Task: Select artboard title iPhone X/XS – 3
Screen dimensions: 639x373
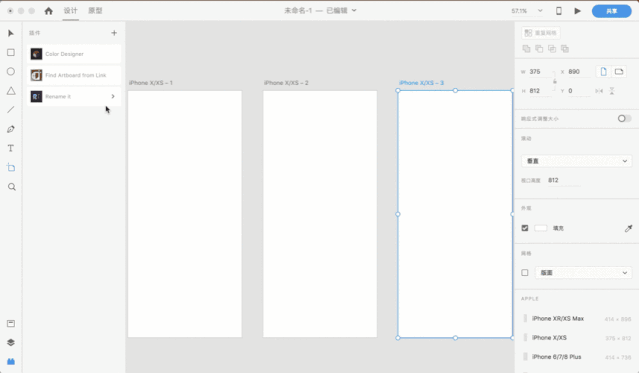Action: click(x=421, y=83)
